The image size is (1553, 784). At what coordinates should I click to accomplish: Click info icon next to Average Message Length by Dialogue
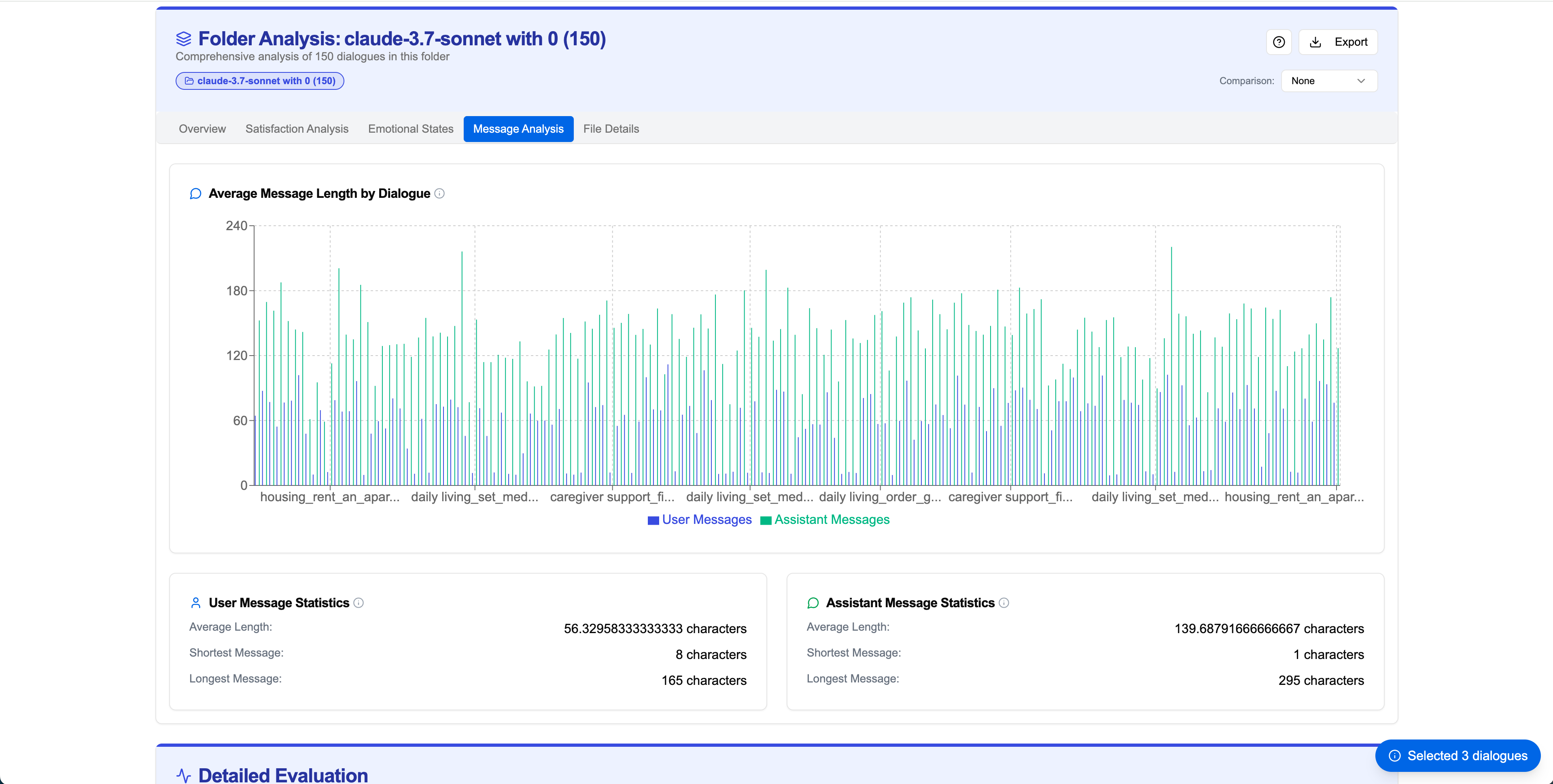439,193
